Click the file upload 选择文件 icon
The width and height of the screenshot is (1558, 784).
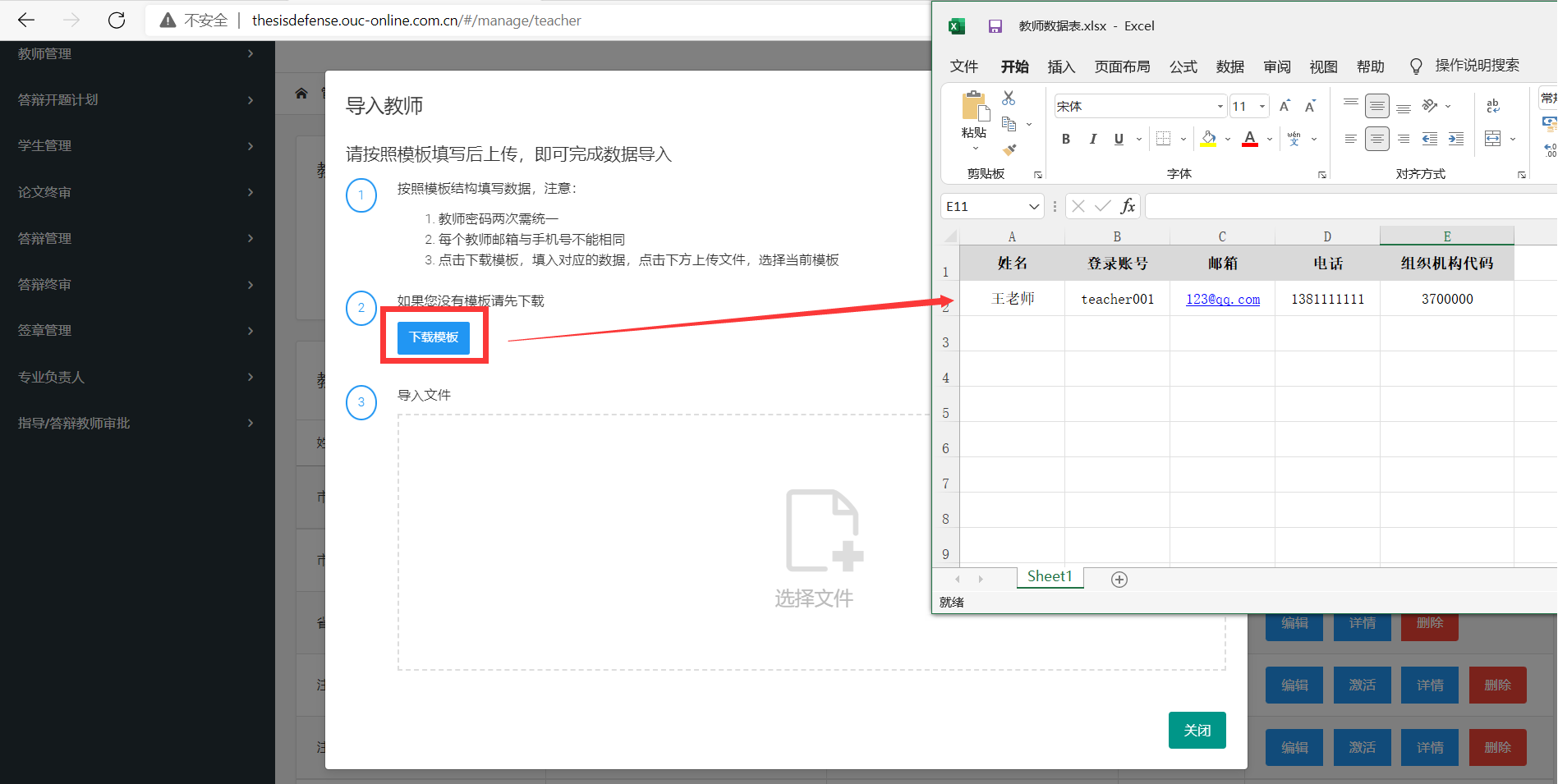[x=825, y=530]
